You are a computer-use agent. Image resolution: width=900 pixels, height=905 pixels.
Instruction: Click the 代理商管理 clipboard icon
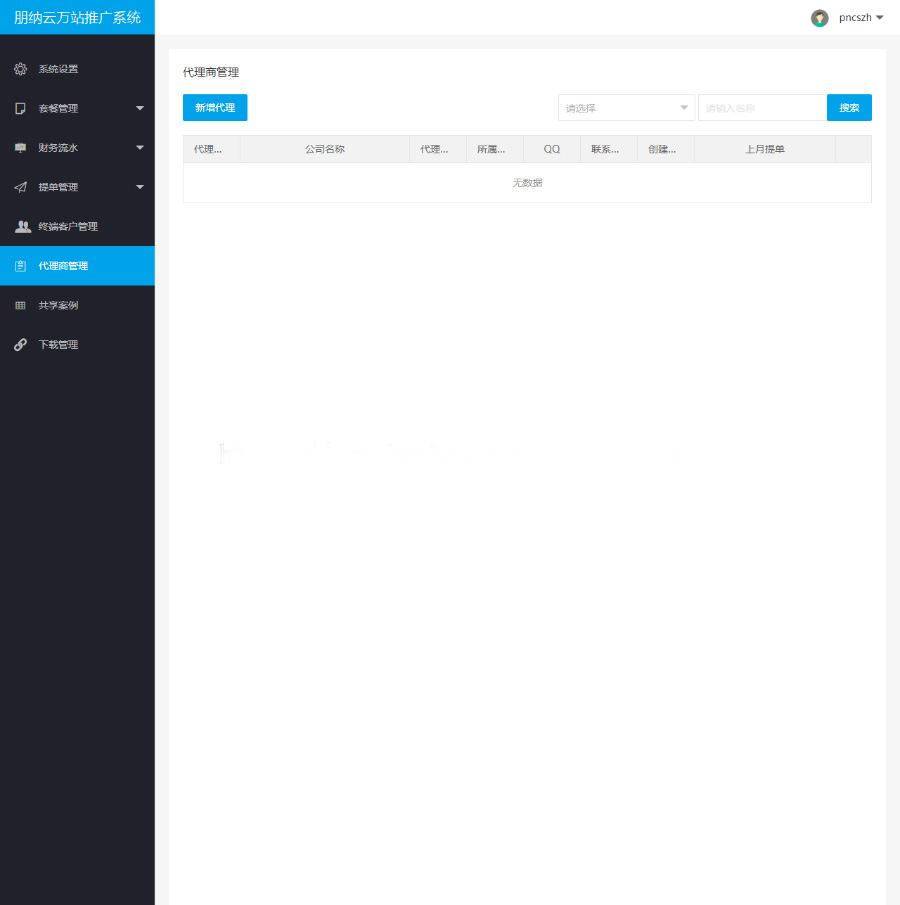pos(20,266)
